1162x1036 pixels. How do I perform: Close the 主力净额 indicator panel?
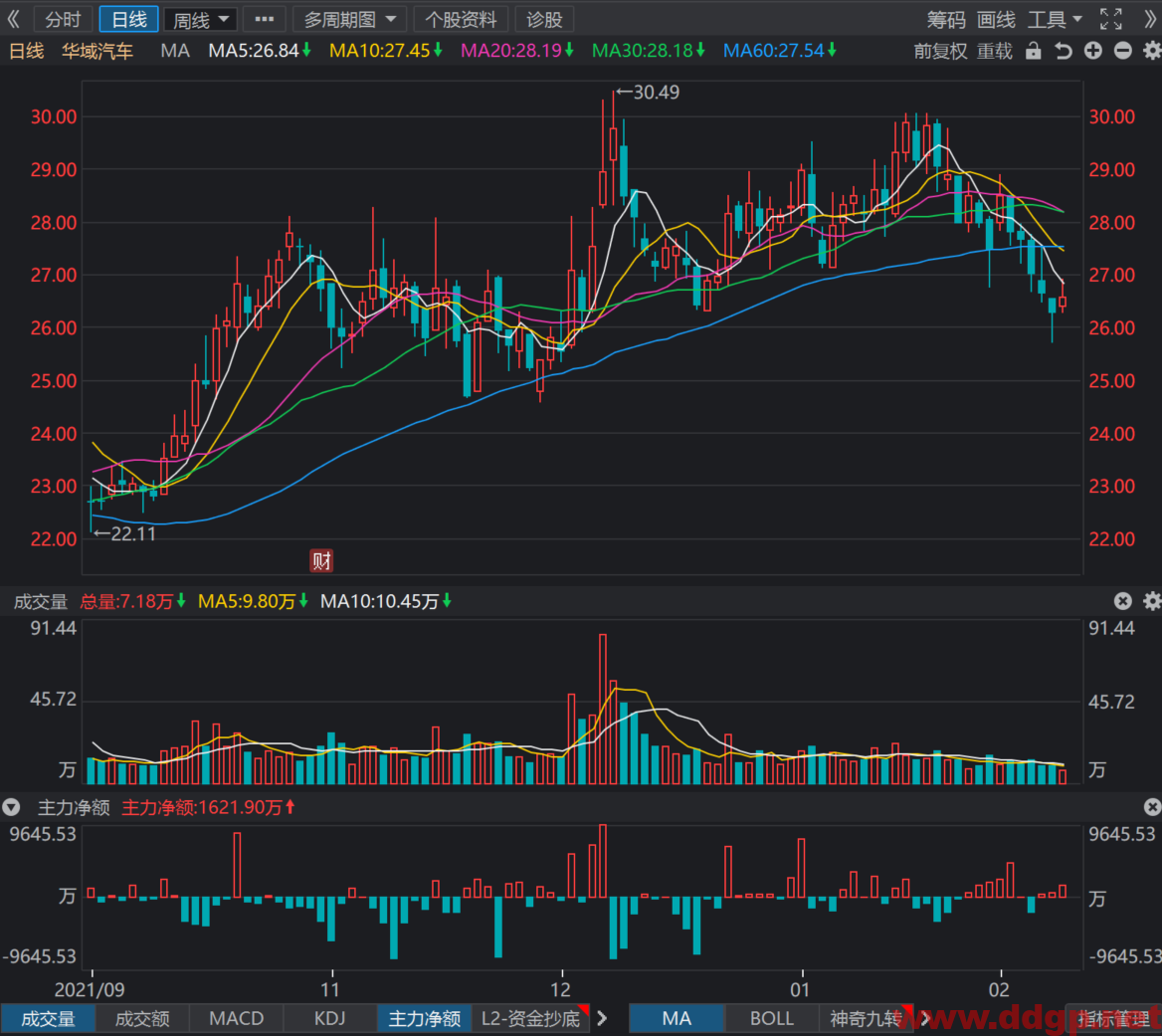coord(1152,807)
